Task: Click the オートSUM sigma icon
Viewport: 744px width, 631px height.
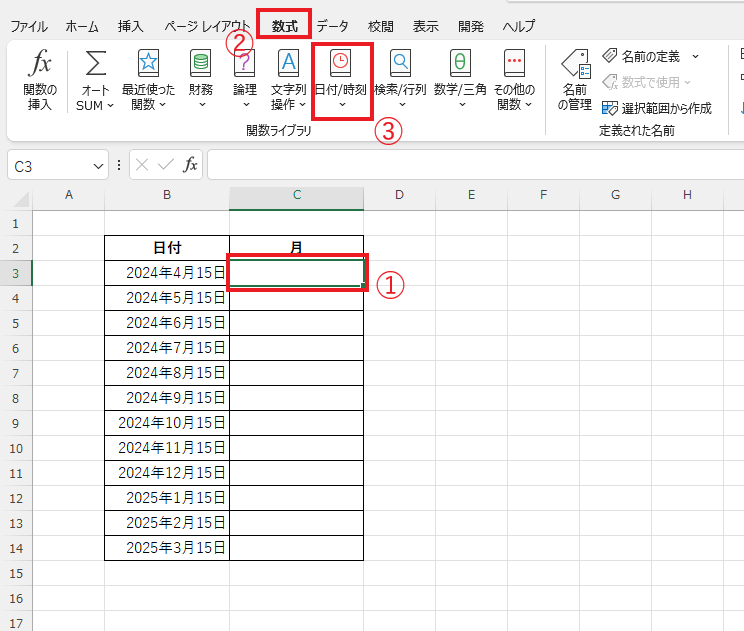Action: (95, 64)
